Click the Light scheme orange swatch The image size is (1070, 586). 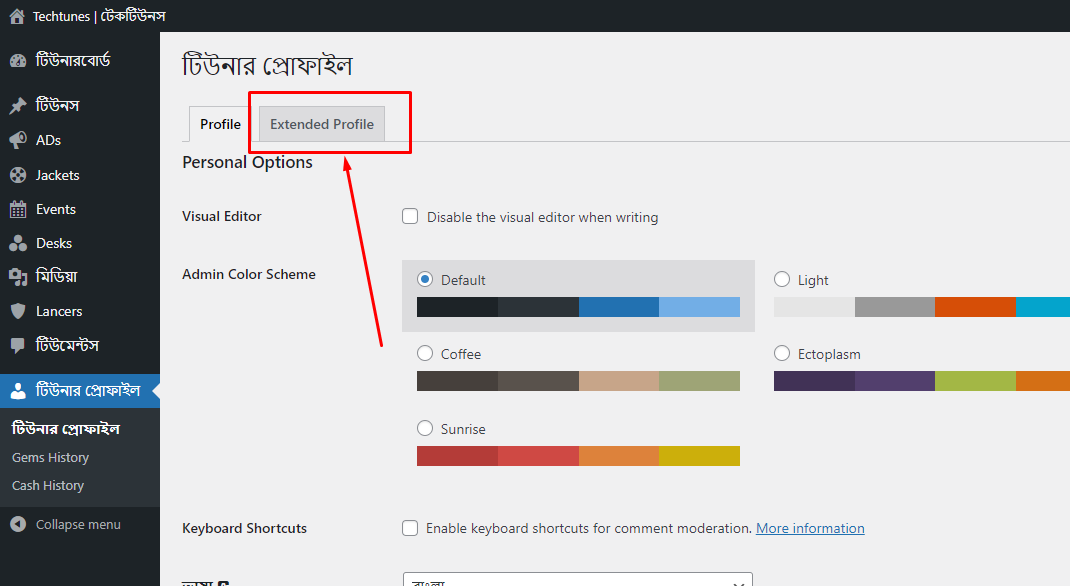tap(975, 307)
